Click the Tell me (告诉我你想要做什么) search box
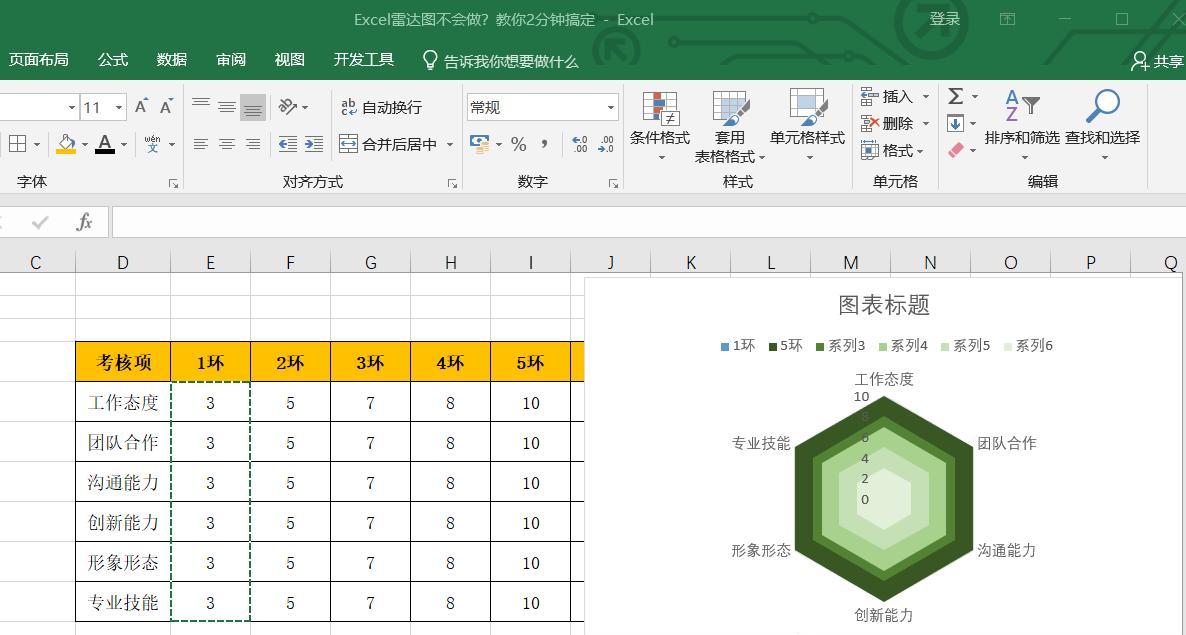The width and height of the screenshot is (1186, 635). click(501, 61)
